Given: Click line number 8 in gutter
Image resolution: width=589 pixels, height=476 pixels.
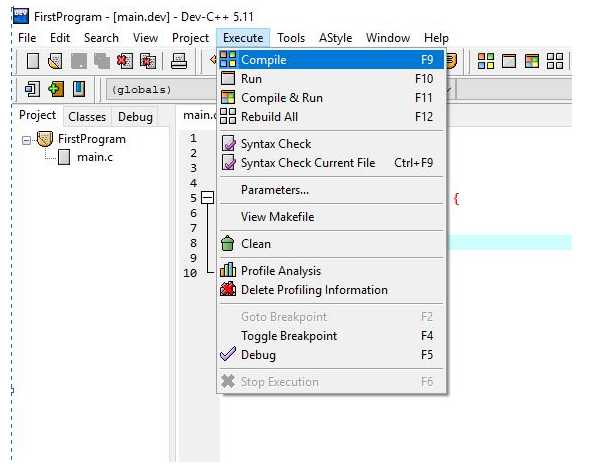Looking at the screenshot, I should point(193,243).
